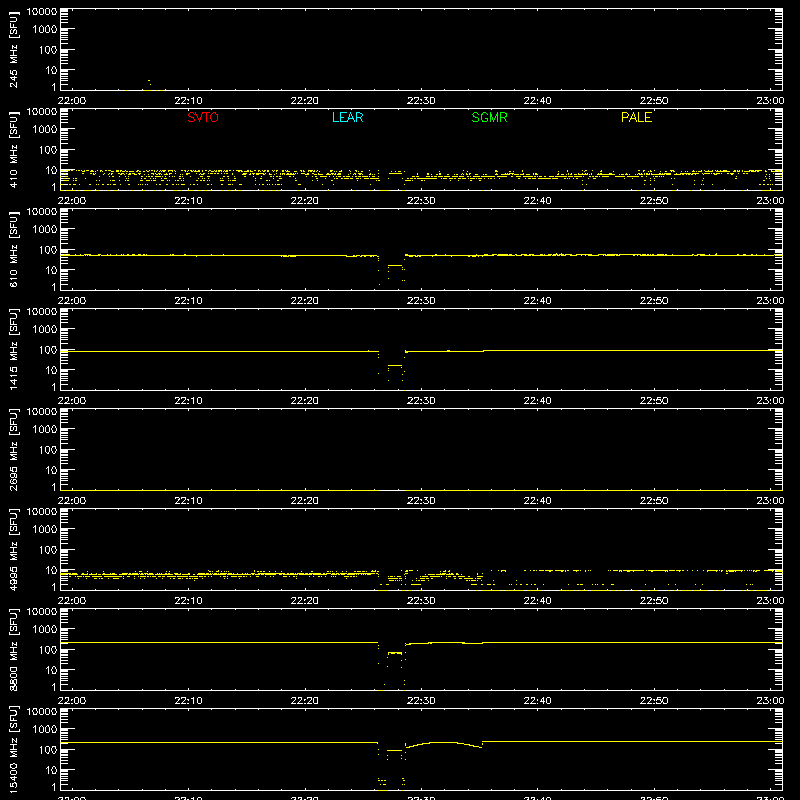The image size is (800, 800).
Task: Click 22:00 time label under 610 MHz panel
Action: [x=72, y=301]
